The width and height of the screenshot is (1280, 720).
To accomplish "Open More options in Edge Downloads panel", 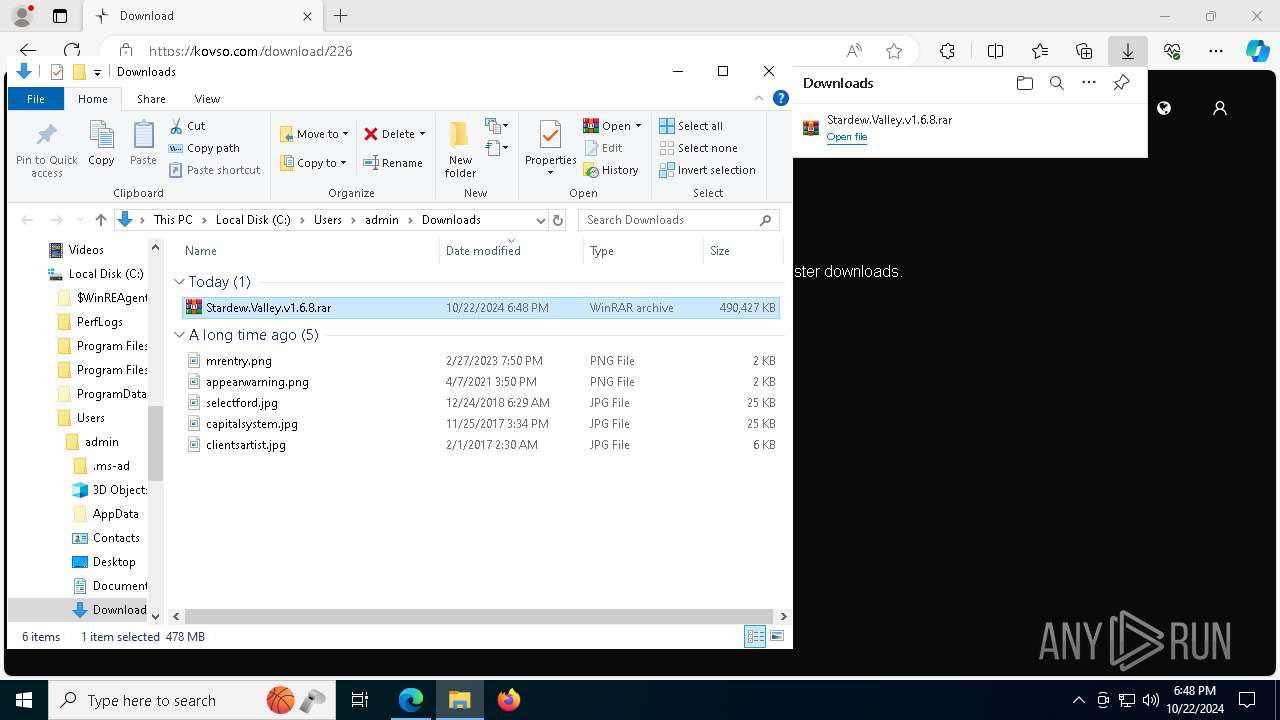I will [1089, 83].
